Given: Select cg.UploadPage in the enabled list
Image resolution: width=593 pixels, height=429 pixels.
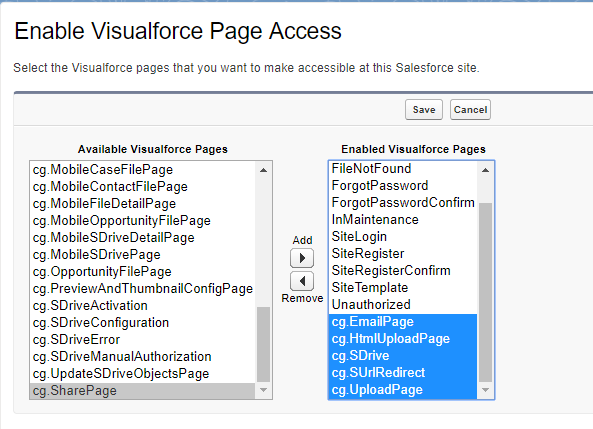Looking at the screenshot, I should coord(403,390).
